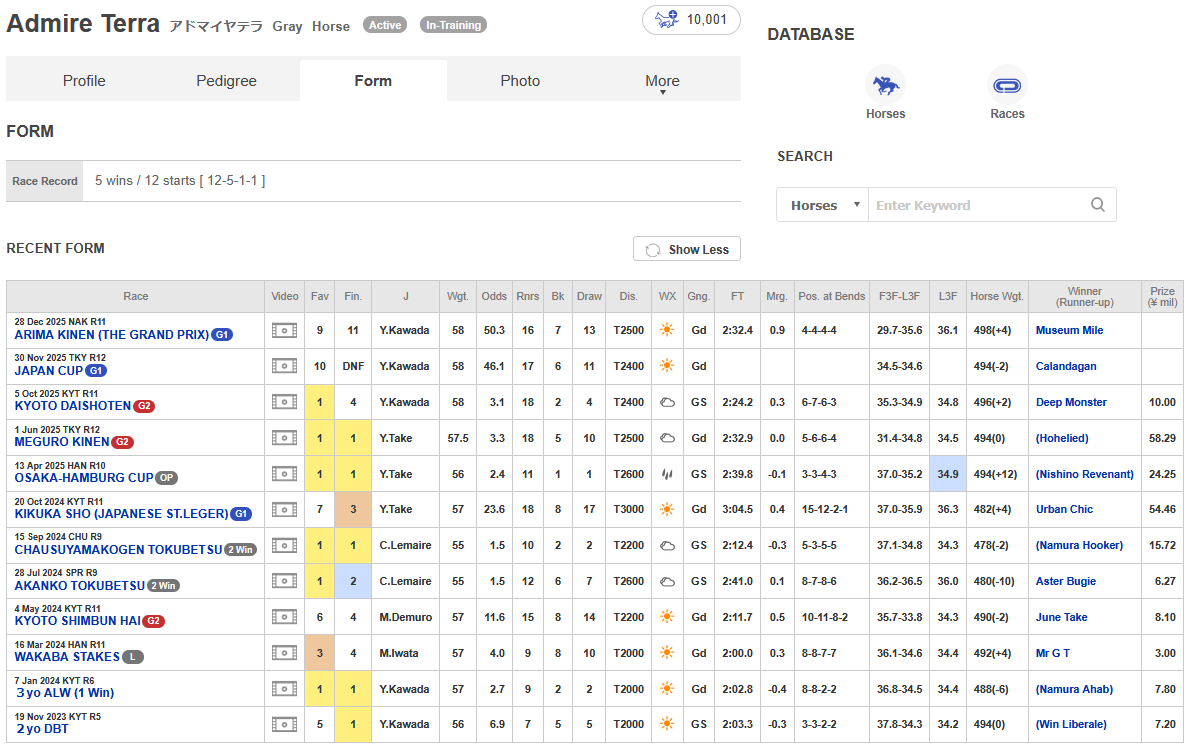Click cloudy weather icon in Akanko Tokubetsu row
1195x749 pixels.
(x=667, y=581)
